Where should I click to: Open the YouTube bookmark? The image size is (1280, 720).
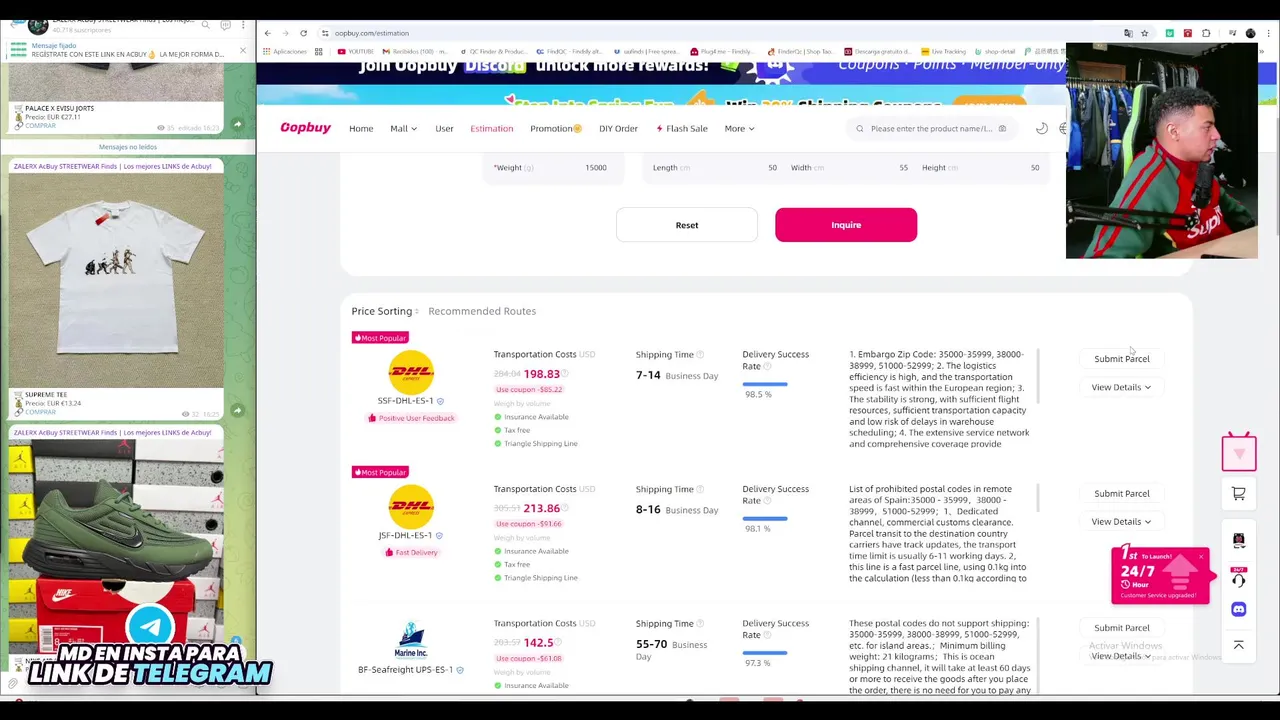tap(355, 51)
